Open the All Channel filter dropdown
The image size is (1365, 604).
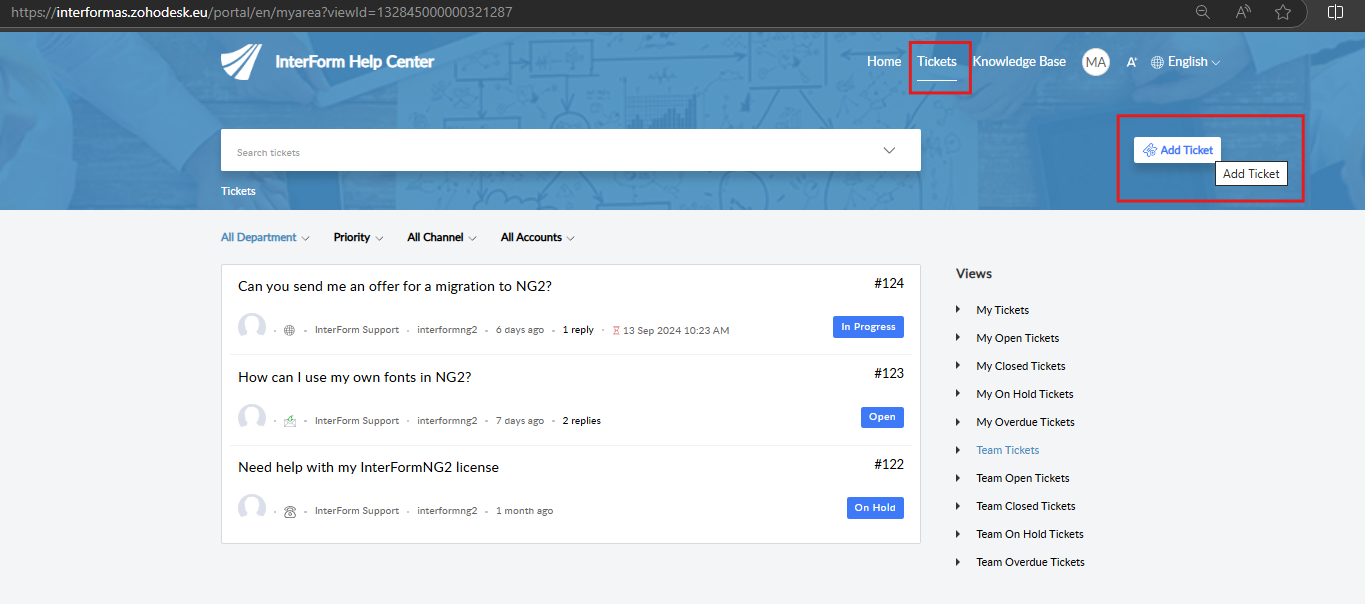point(442,238)
